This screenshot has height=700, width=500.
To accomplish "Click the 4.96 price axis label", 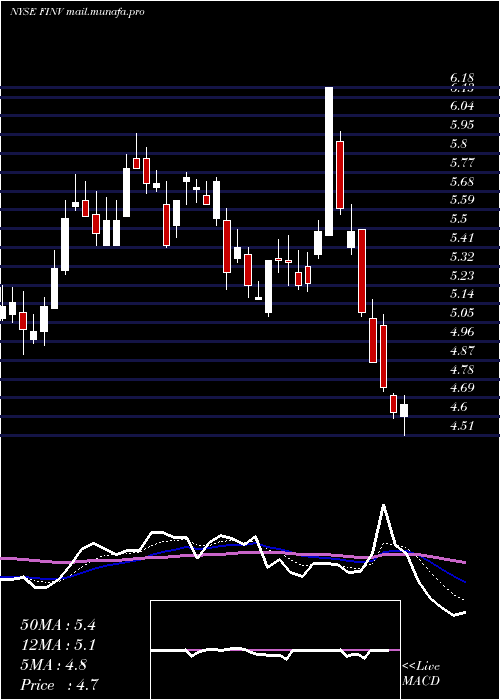I will coord(461,332).
